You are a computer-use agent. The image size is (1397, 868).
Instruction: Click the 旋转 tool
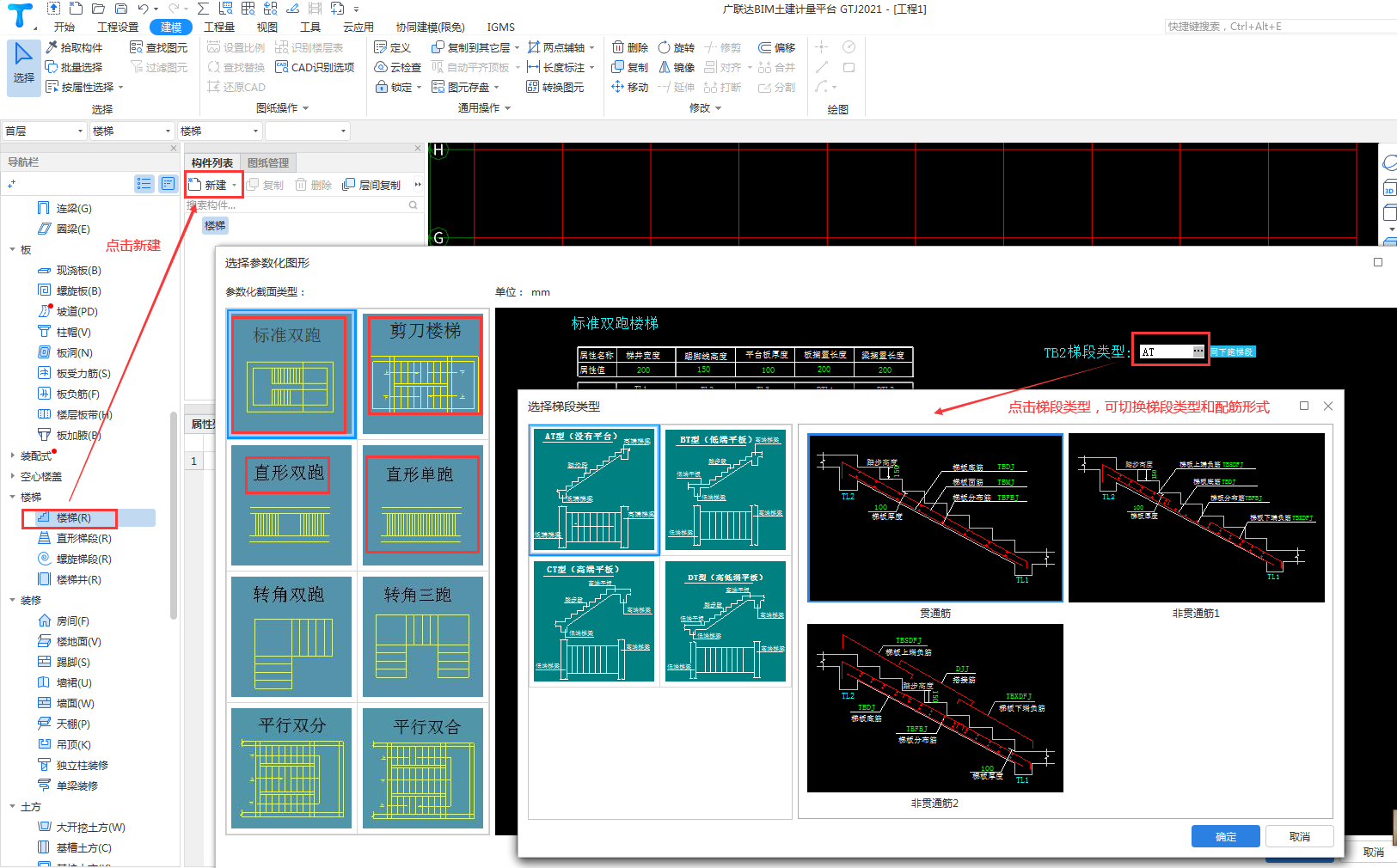point(677,47)
